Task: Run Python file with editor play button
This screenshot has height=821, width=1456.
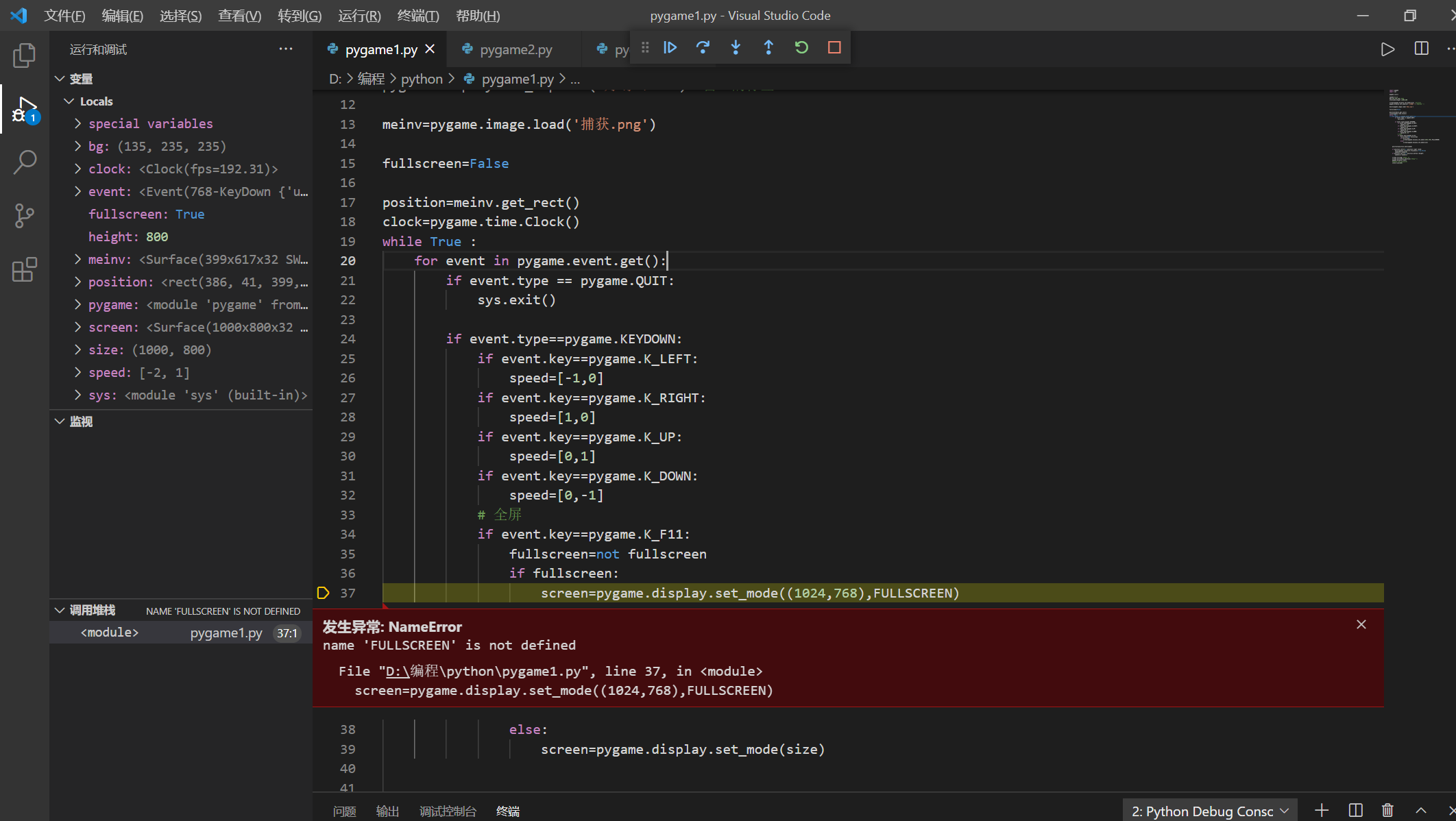Action: pos(1387,49)
